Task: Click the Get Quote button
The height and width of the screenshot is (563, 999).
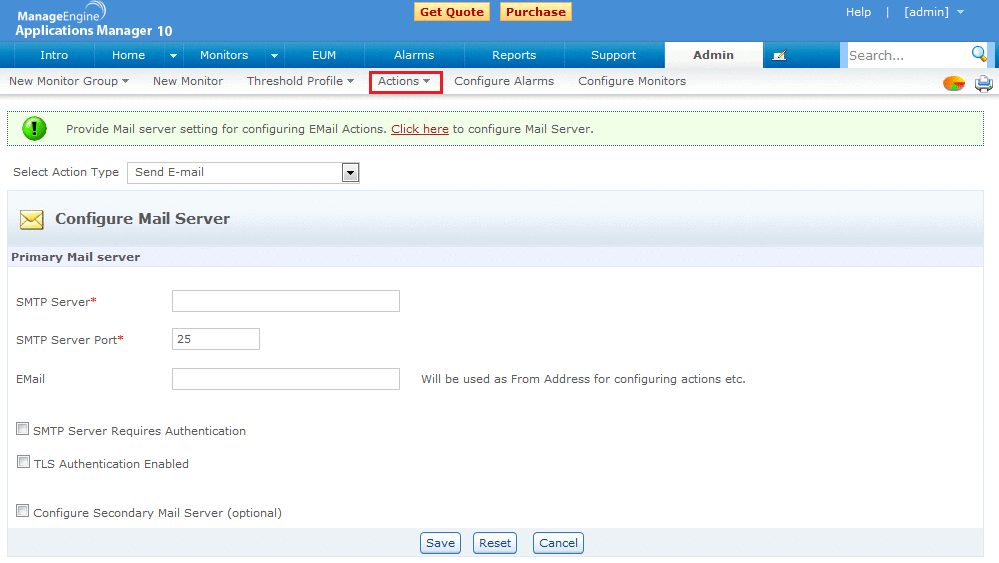Action: [x=452, y=12]
